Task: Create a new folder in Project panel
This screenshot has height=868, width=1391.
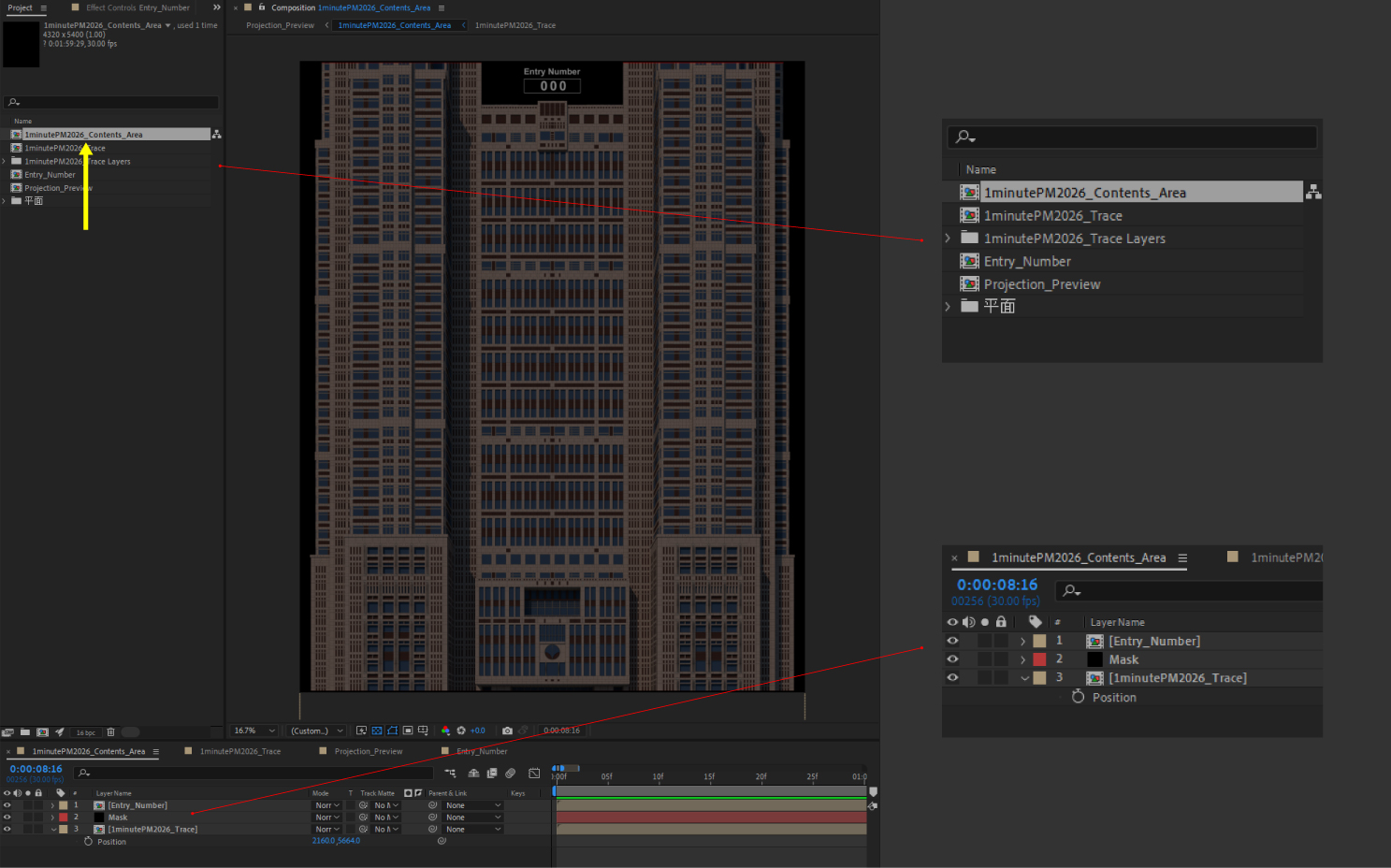Action: [25, 732]
